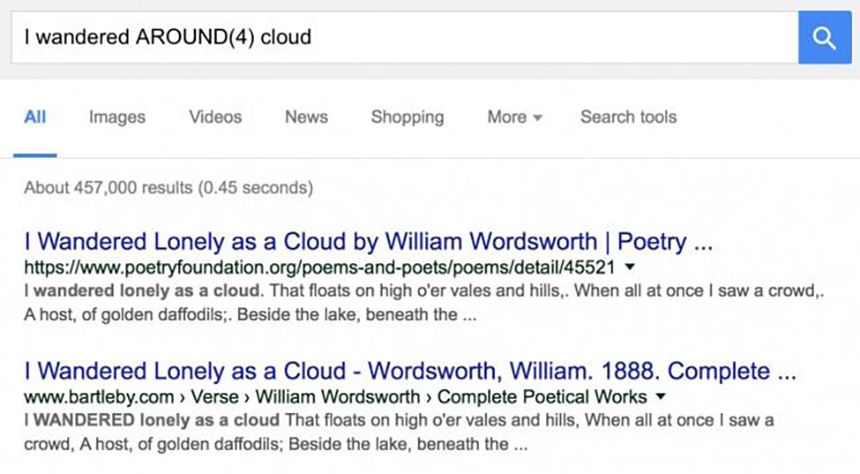Switch to the Images tab

point(117,117)
